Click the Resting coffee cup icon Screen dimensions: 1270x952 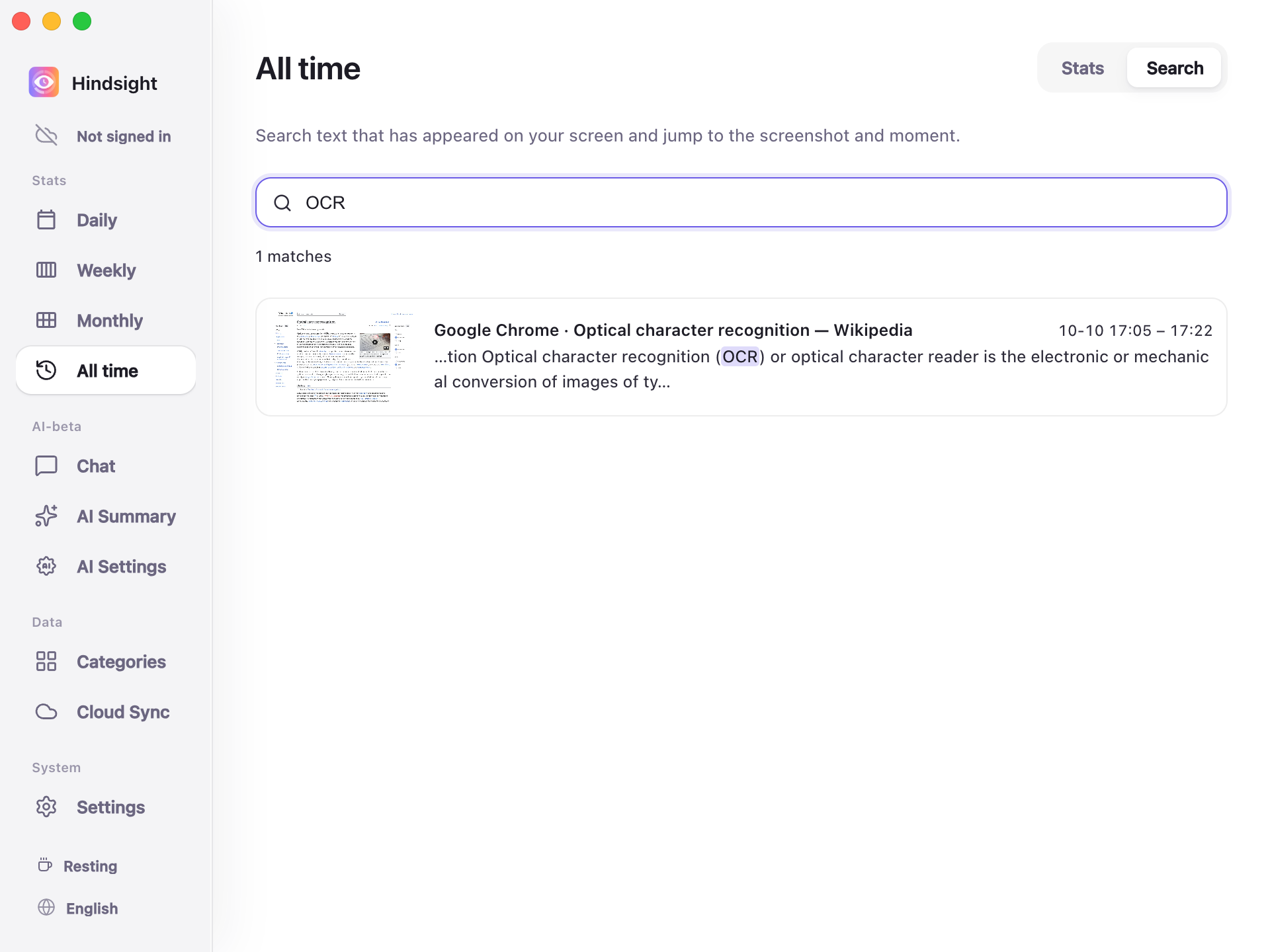point(45,865)
